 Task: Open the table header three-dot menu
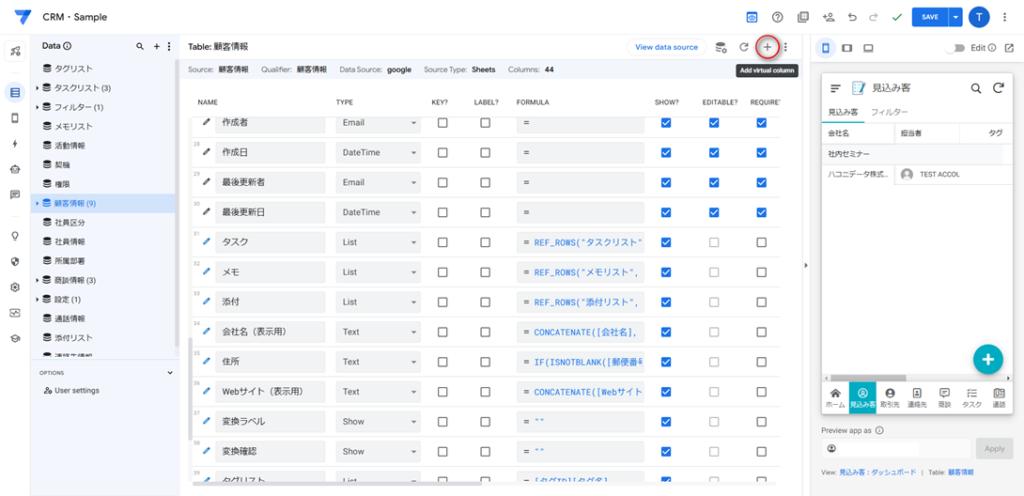coord(786,47)
